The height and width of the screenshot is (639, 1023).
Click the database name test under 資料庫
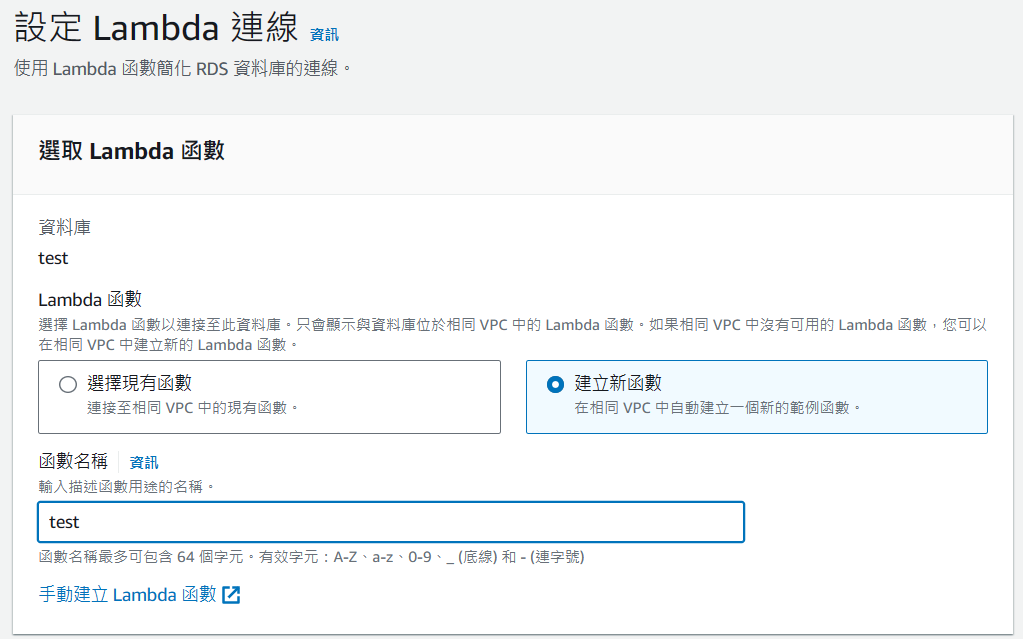[53, 258]
